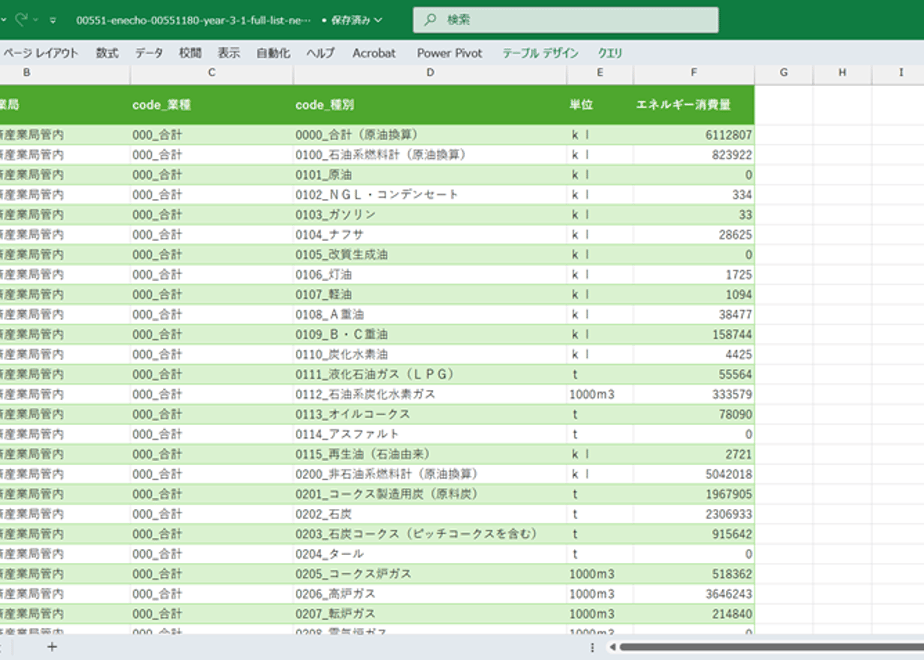Open the 自動化 tab

click(273, 53)
